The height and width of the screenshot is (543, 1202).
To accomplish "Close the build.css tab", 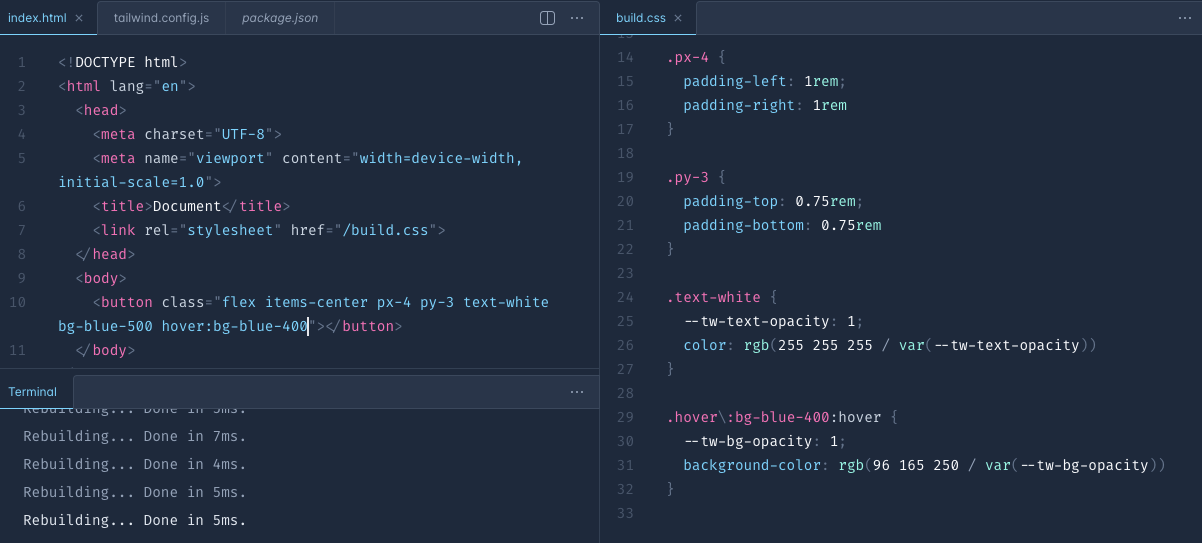I will click(x=678, y=18).
